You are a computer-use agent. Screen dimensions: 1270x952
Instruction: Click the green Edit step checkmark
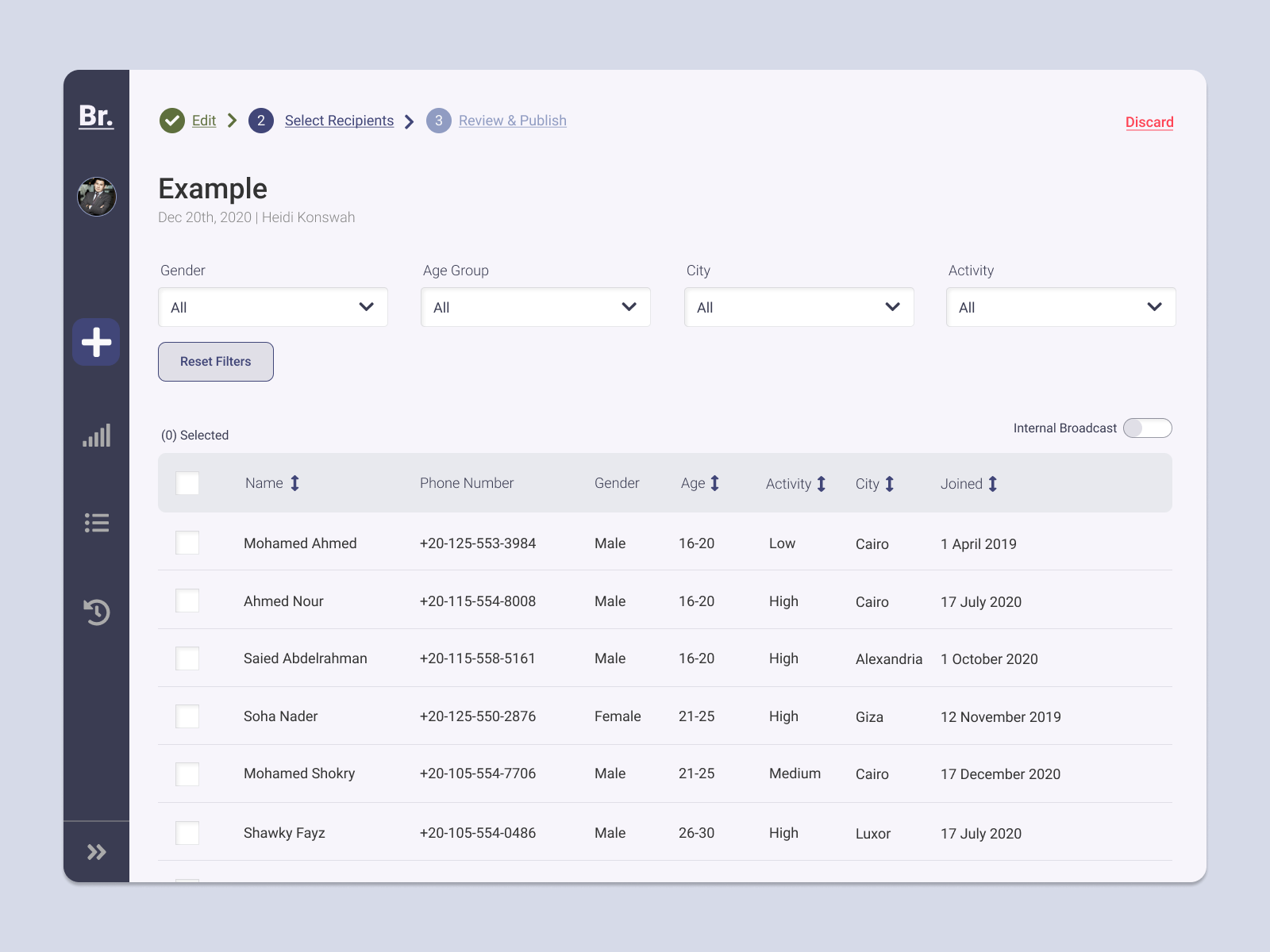click(x=171, y=120)
